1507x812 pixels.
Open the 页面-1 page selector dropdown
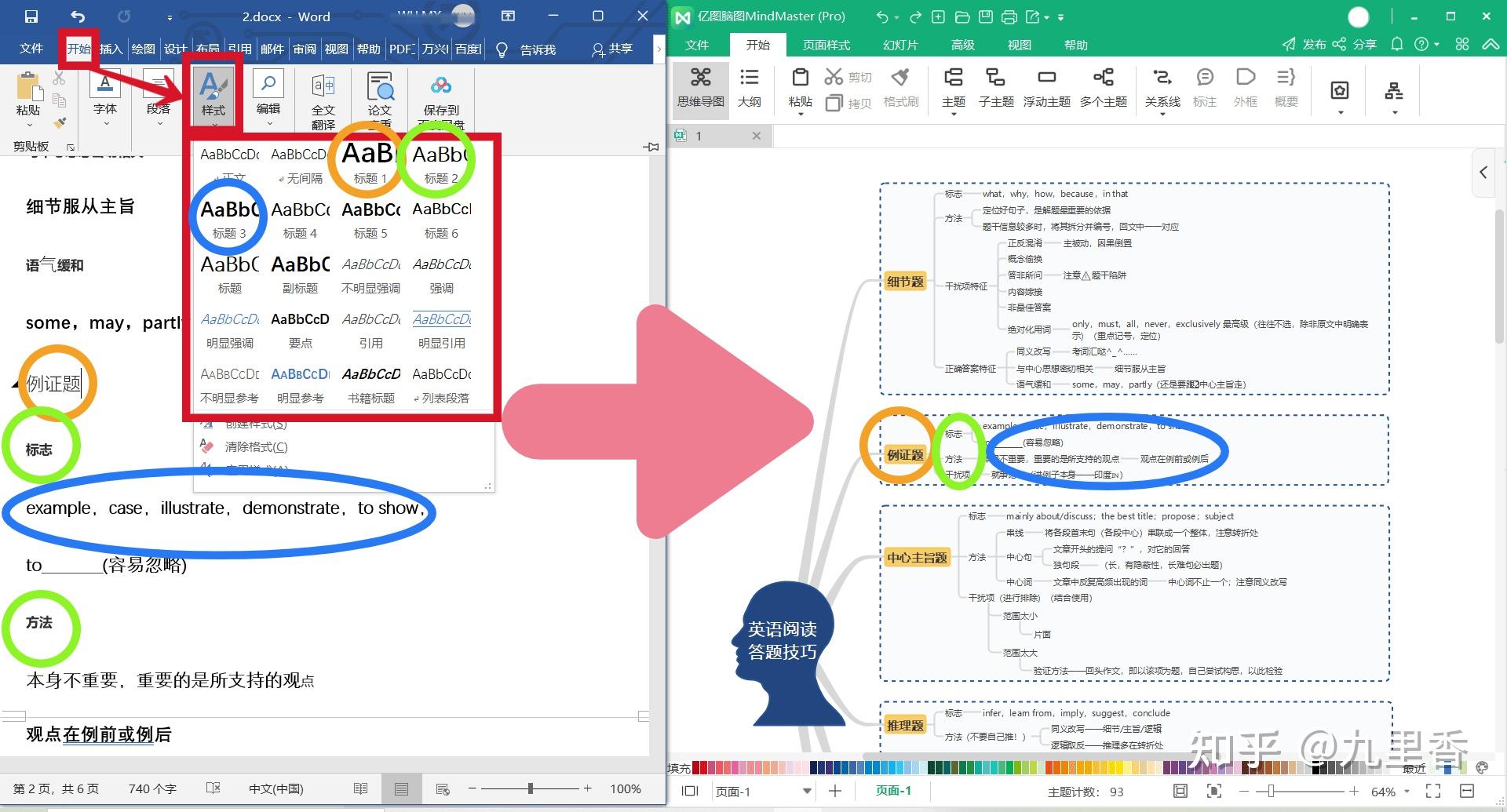coord(807,791)
